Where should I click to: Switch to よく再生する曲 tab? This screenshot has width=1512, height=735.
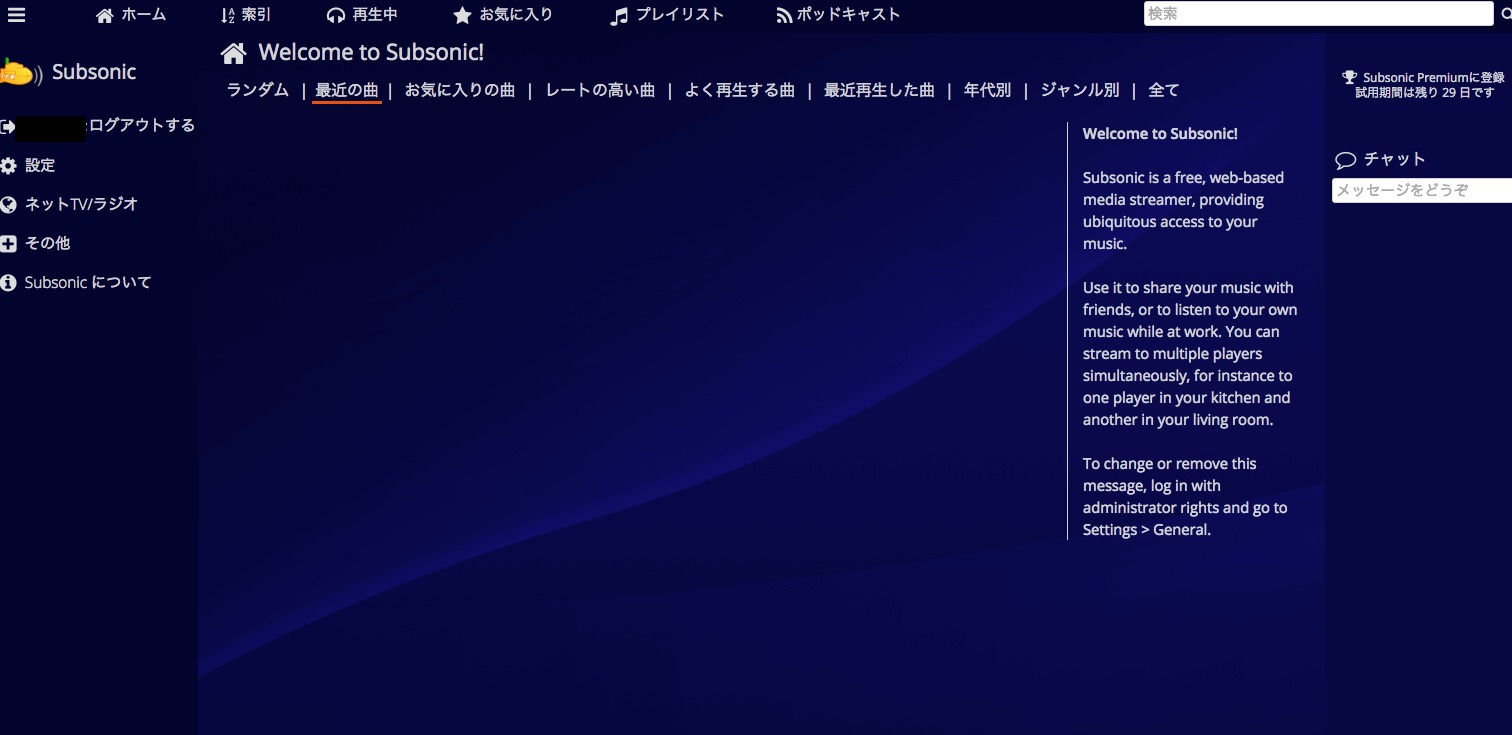point(739,90)
